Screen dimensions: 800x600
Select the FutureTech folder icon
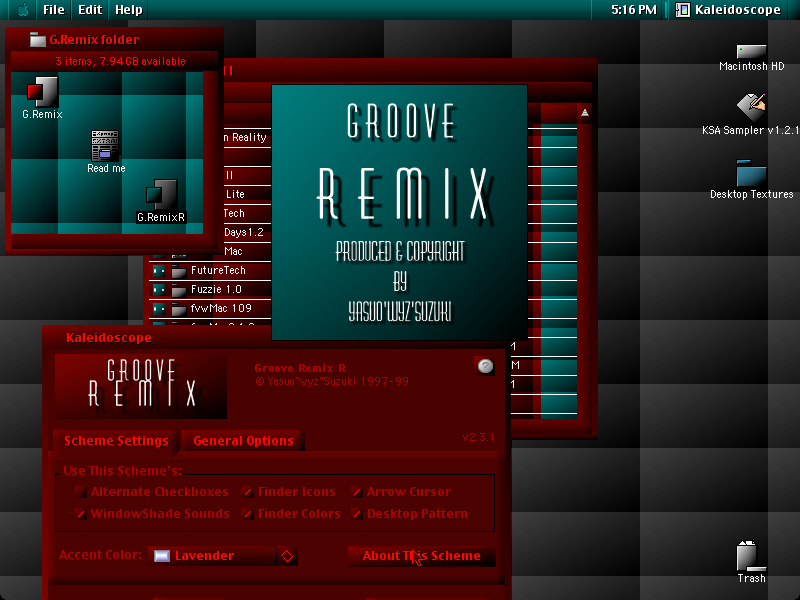178,271
